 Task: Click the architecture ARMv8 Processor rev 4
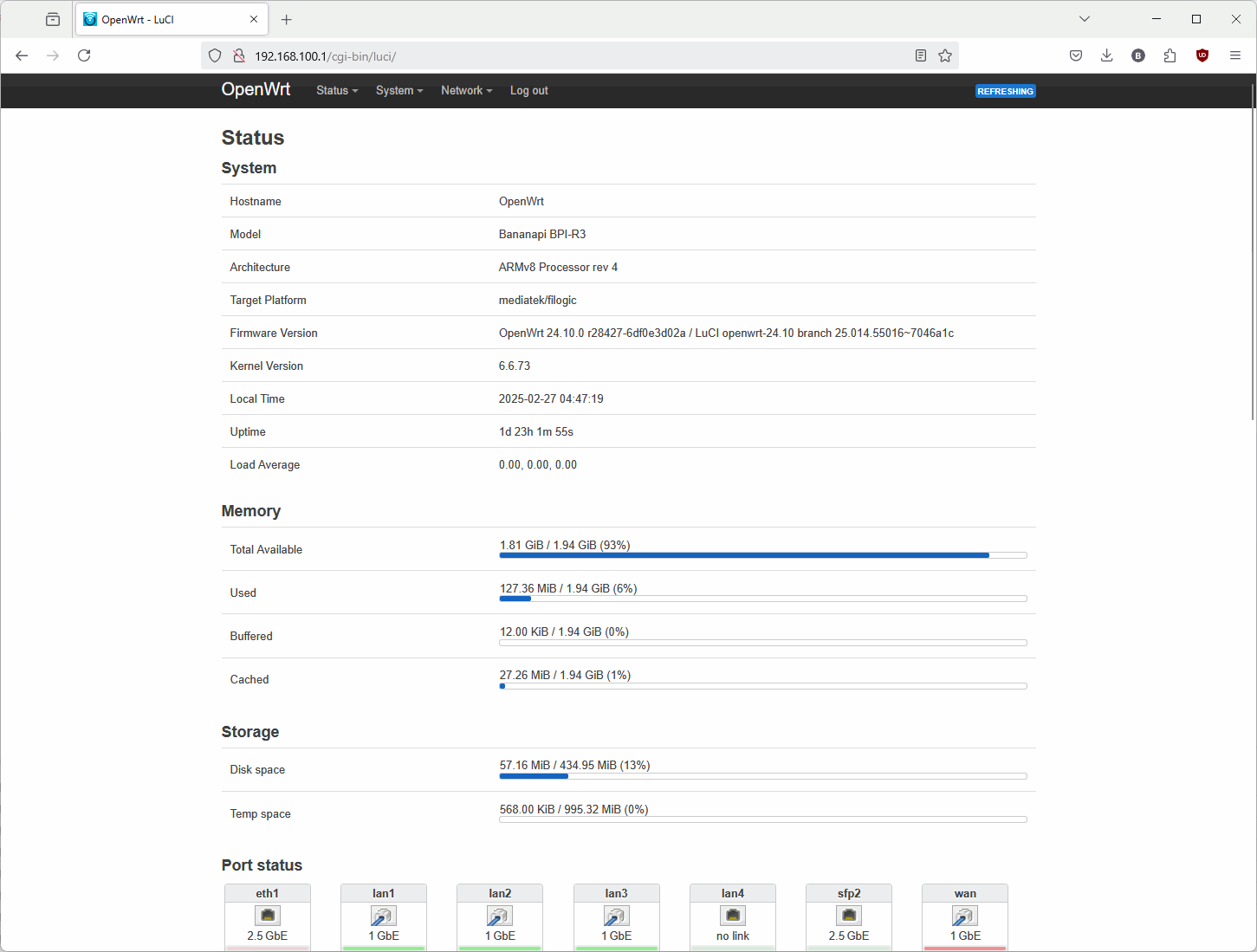[x=558, y=267]
